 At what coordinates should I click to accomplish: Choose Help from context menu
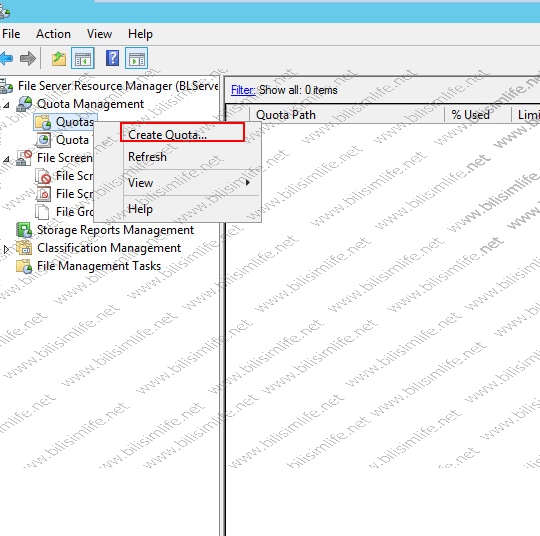pos(191,209)
